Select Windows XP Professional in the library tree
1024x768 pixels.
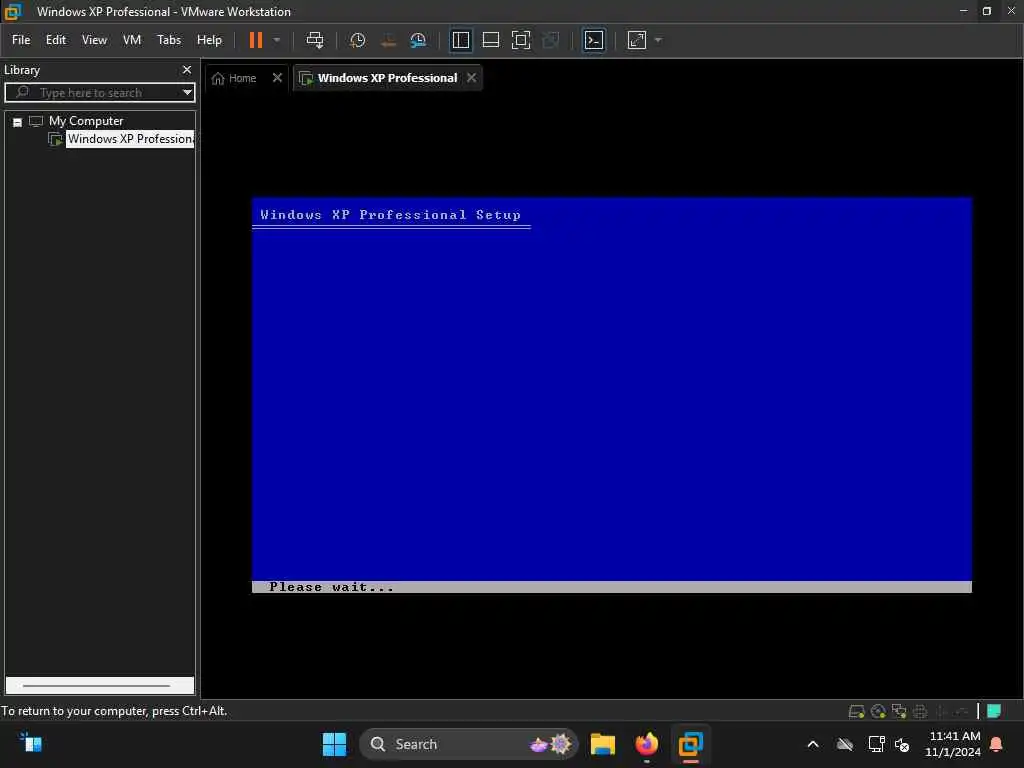(130, 139)
